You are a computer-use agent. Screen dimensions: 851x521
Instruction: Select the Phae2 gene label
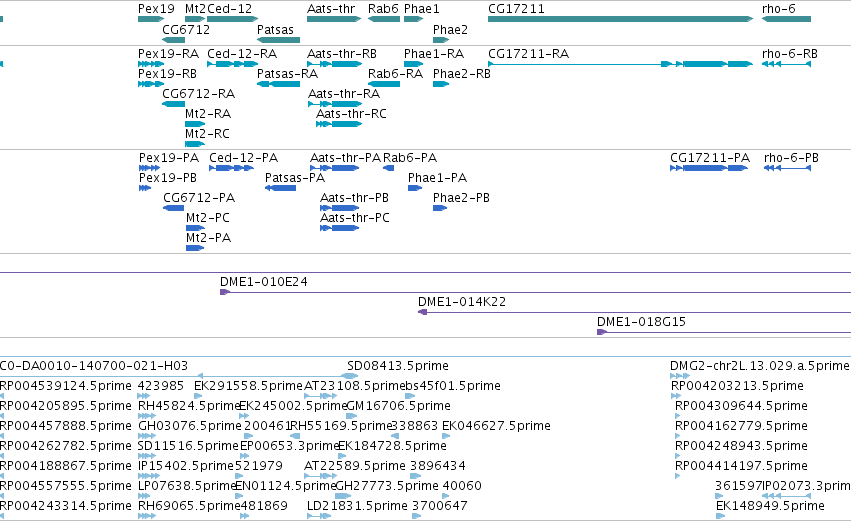pyautogui.click(x=450, y=29)
